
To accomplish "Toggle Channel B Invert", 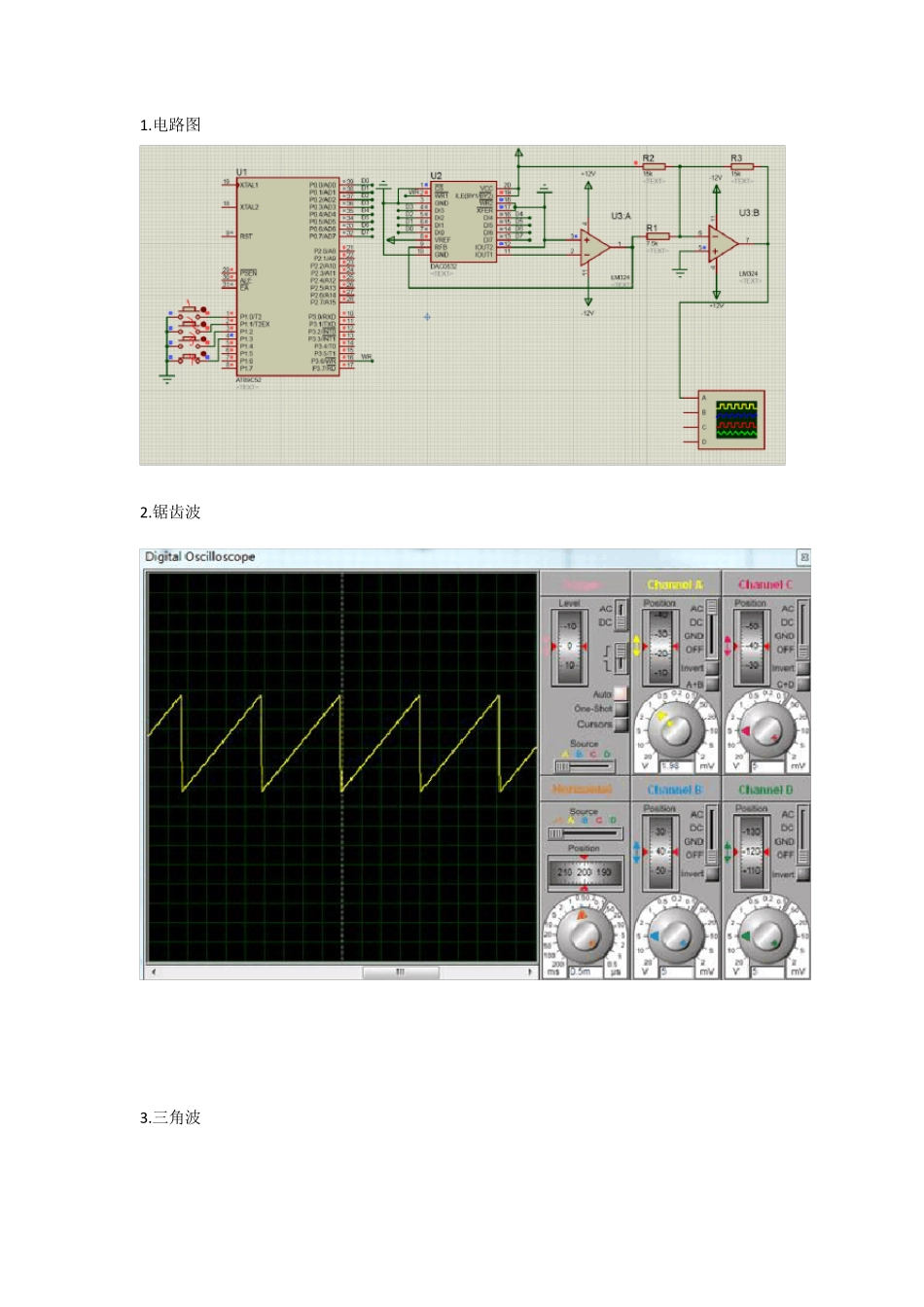I will click(711, 874).
